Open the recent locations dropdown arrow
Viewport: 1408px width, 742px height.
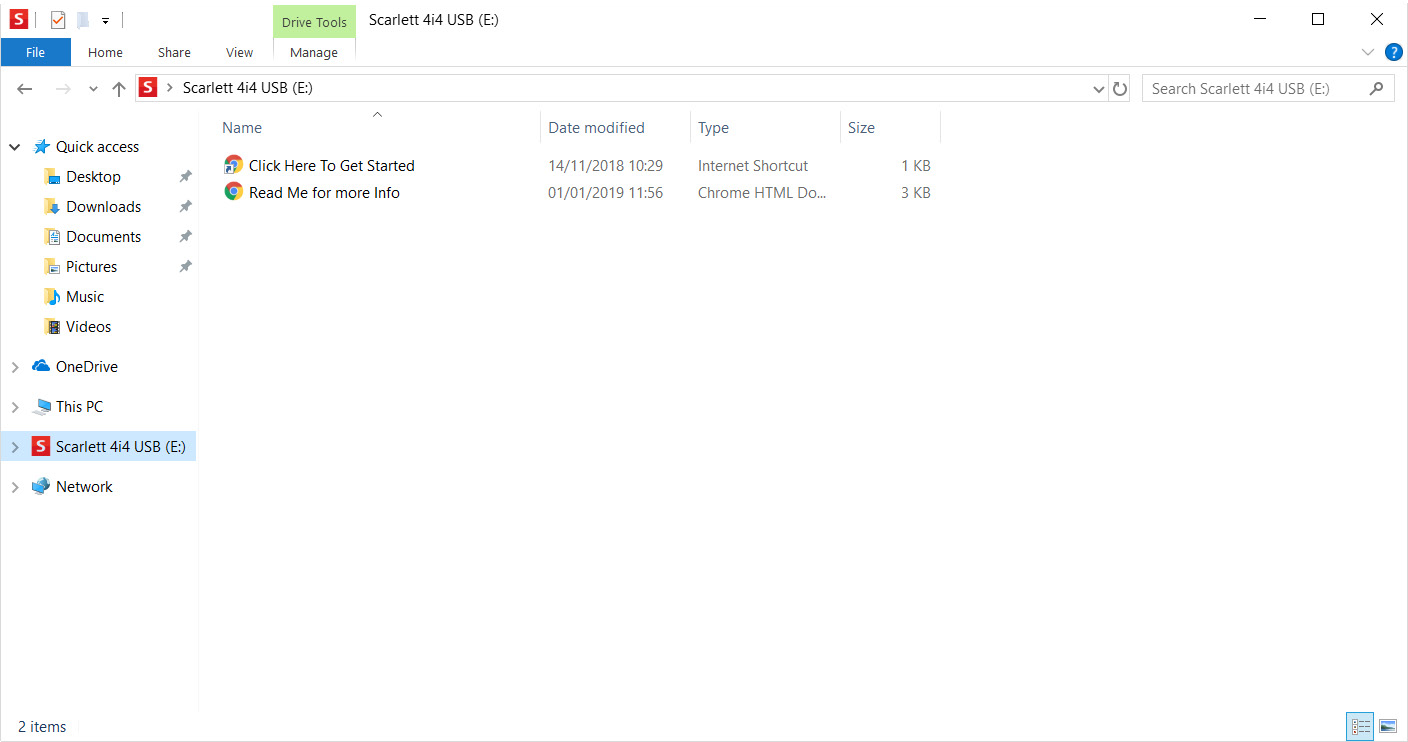click(x=93, y=89)
